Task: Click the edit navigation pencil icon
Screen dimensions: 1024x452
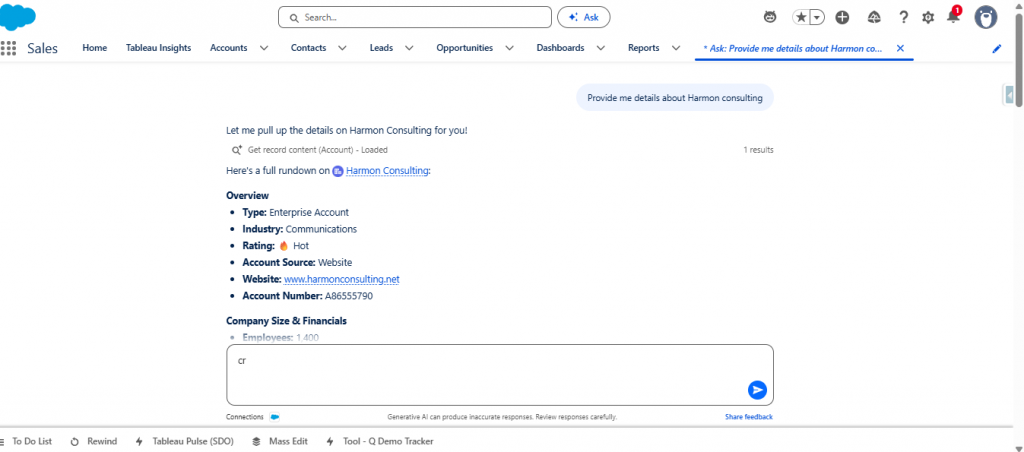Action: [x=997, y=48]
